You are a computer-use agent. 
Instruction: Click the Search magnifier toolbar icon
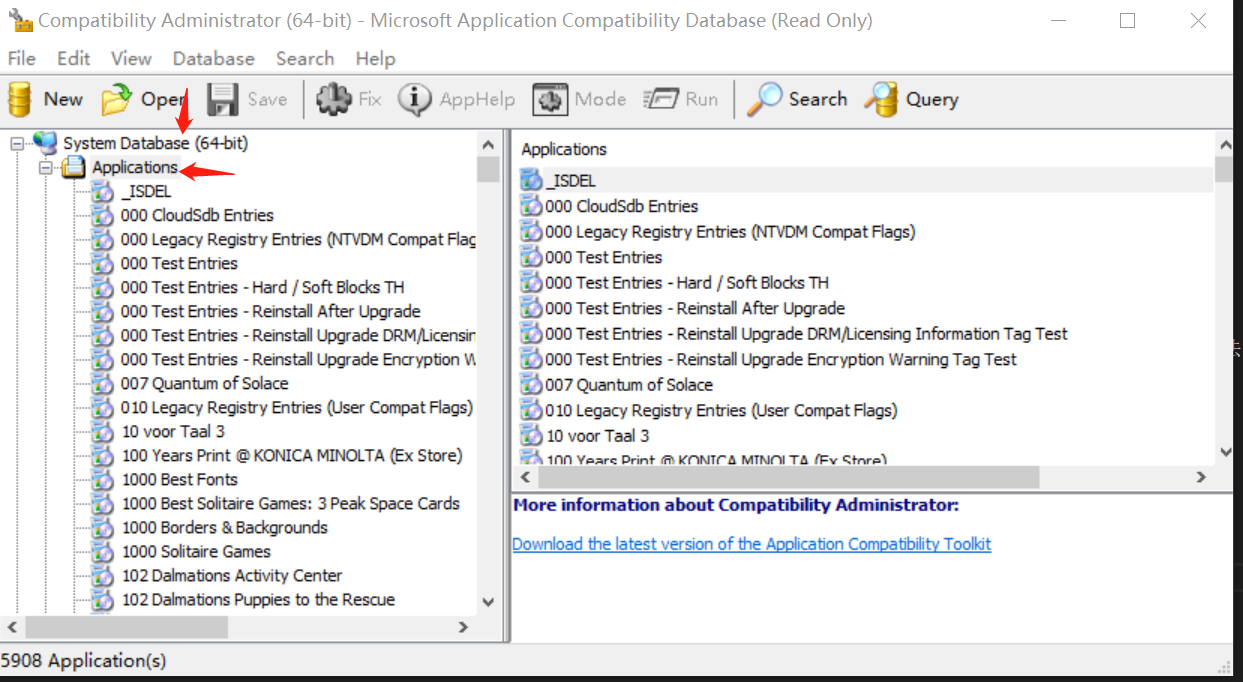(765, 99)
